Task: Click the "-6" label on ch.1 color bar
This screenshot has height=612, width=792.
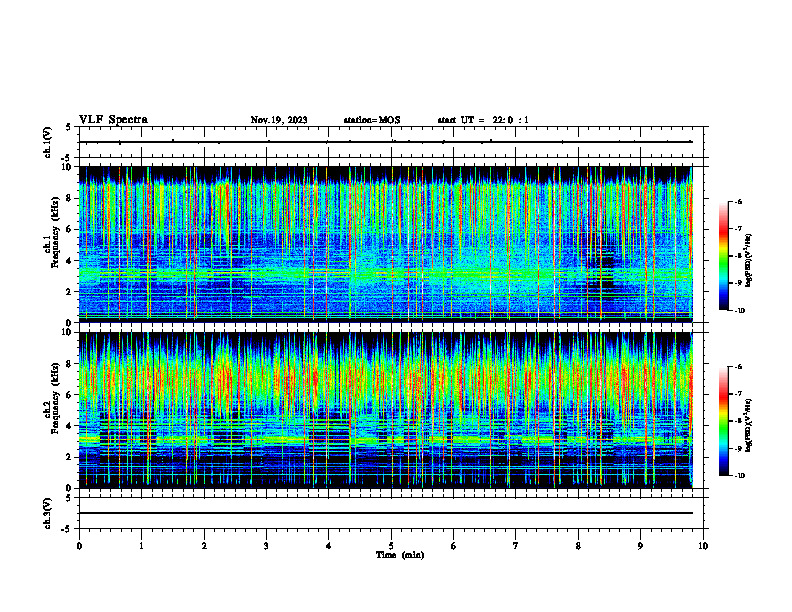Action: coord(738,202)
